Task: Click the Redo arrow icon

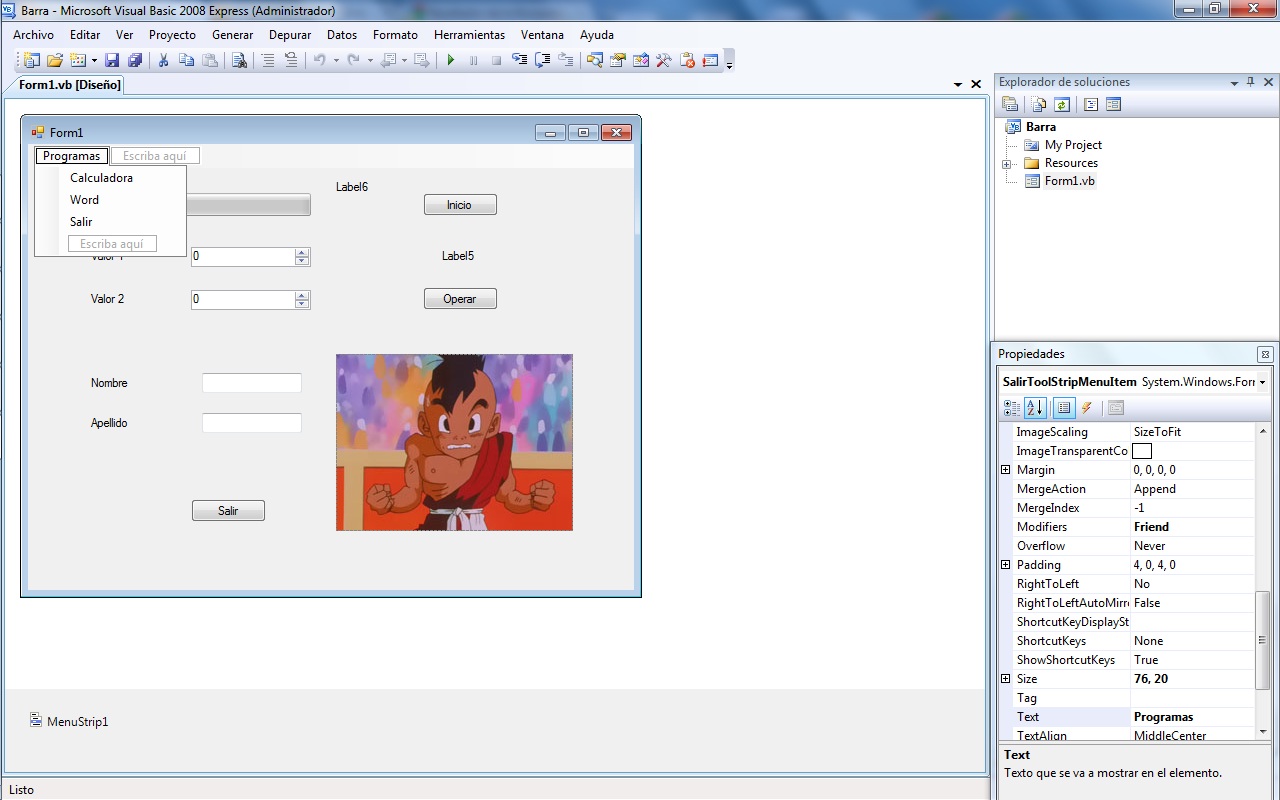Action: click(354, 60)
